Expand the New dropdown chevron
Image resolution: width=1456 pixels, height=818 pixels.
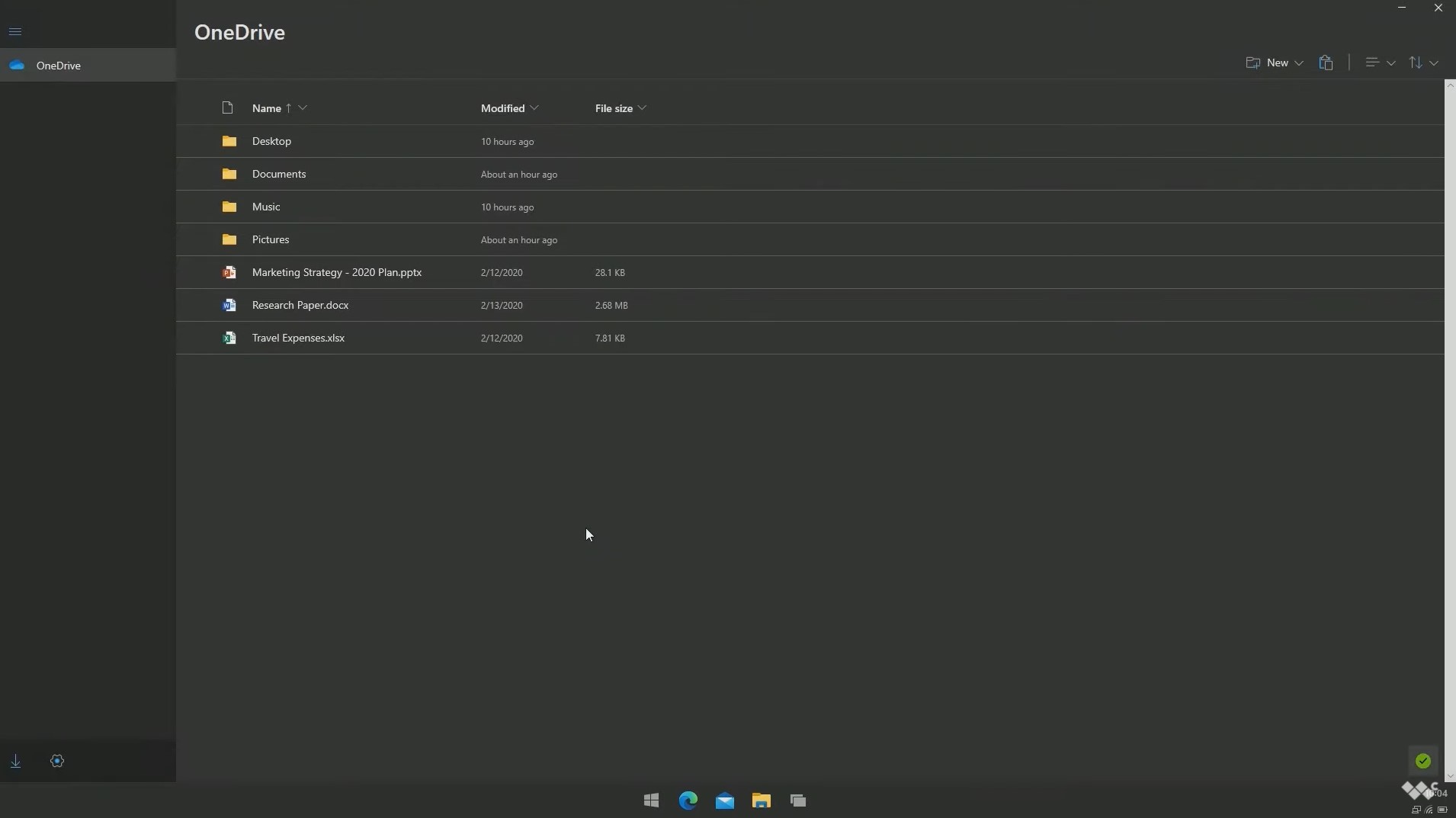[x=1299, y=63]
